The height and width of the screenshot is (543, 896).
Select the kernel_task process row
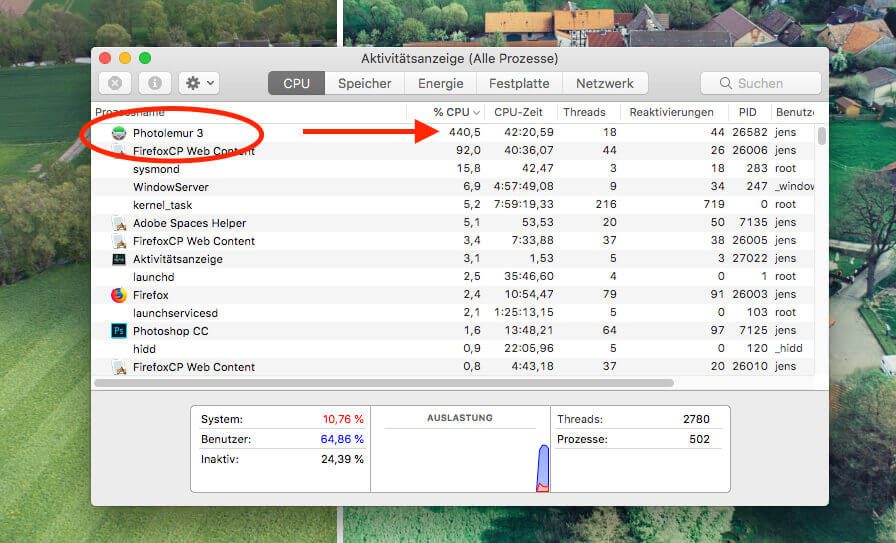454,205
